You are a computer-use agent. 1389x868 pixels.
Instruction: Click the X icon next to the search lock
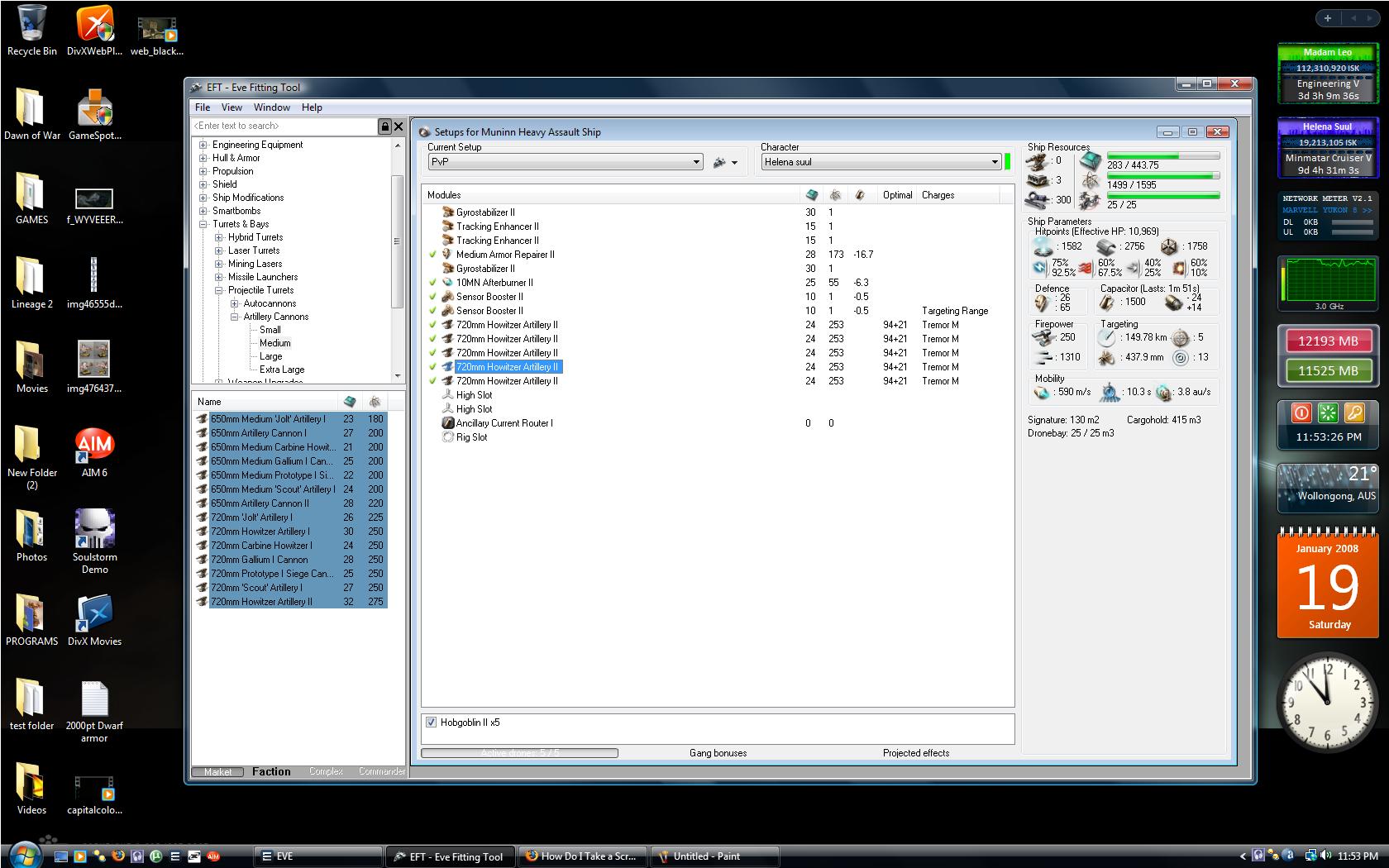pos(399,126)
